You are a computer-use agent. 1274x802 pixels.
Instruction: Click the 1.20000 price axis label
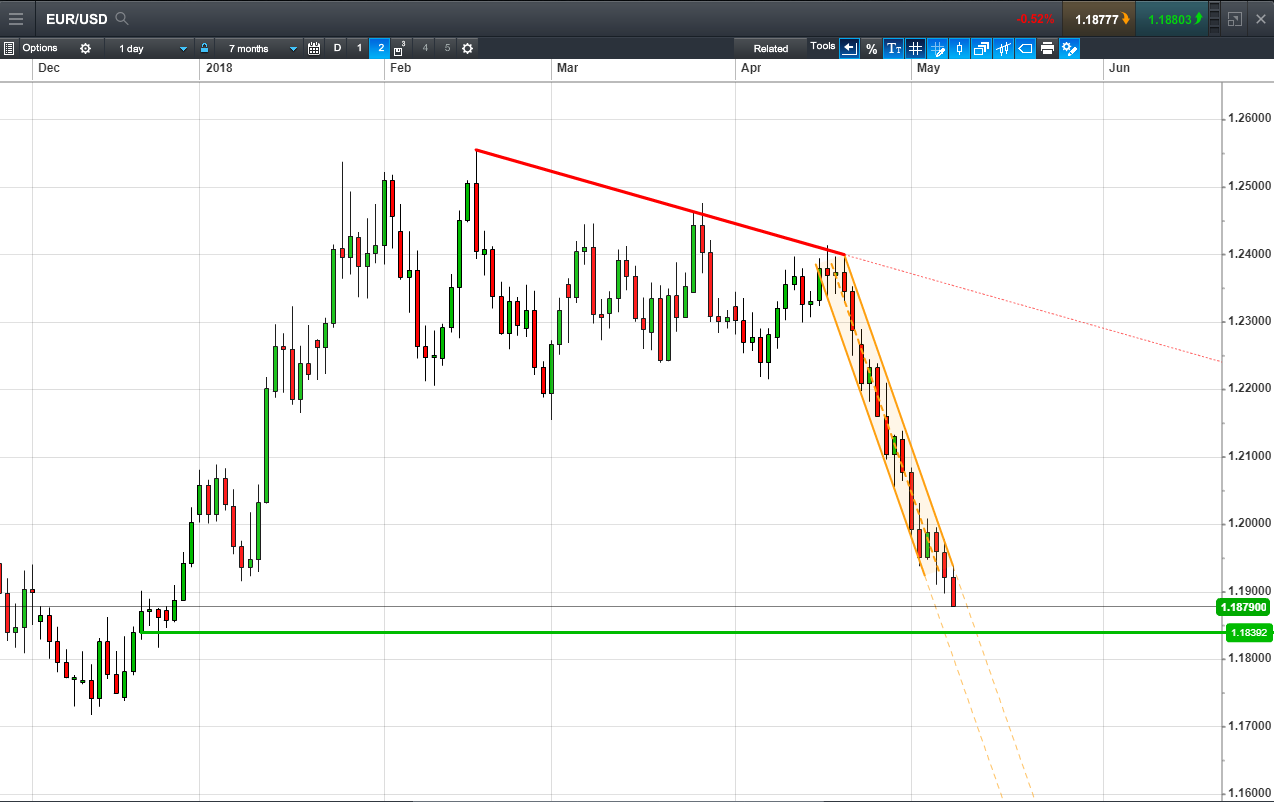[1249, 524]
